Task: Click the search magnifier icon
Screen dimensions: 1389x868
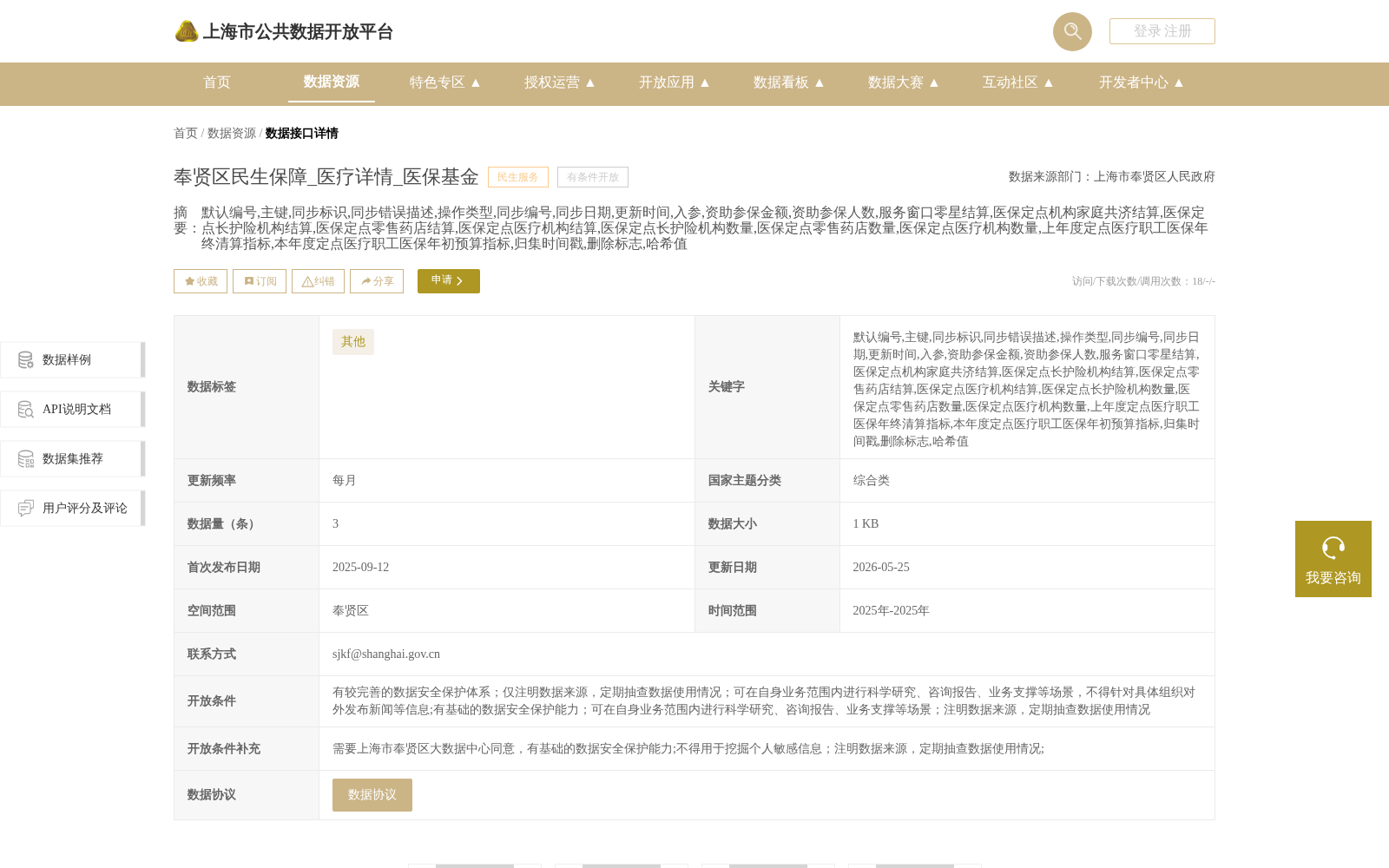Action: (1072, 31)
